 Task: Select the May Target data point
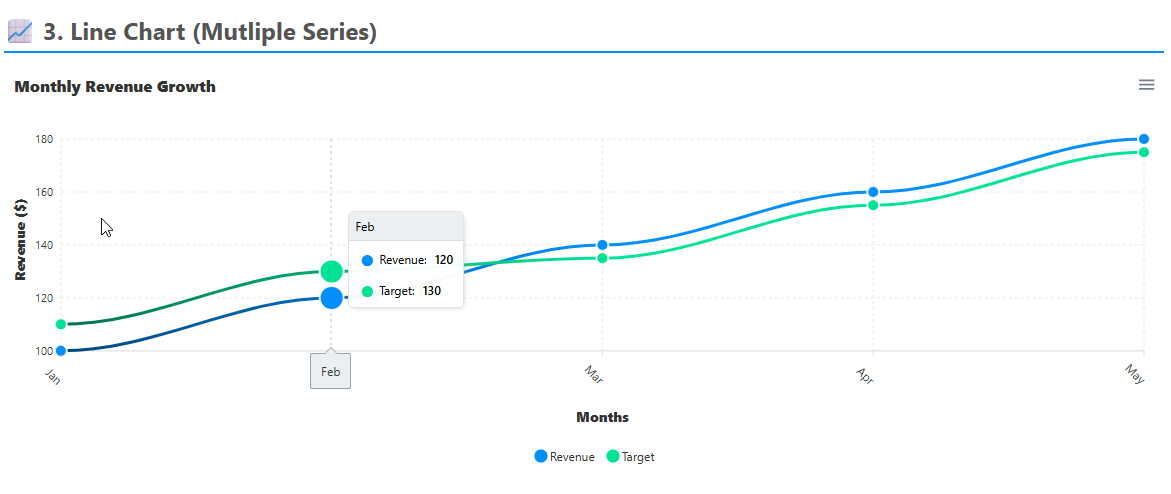pyautogui.click(x=1144, y=152)
